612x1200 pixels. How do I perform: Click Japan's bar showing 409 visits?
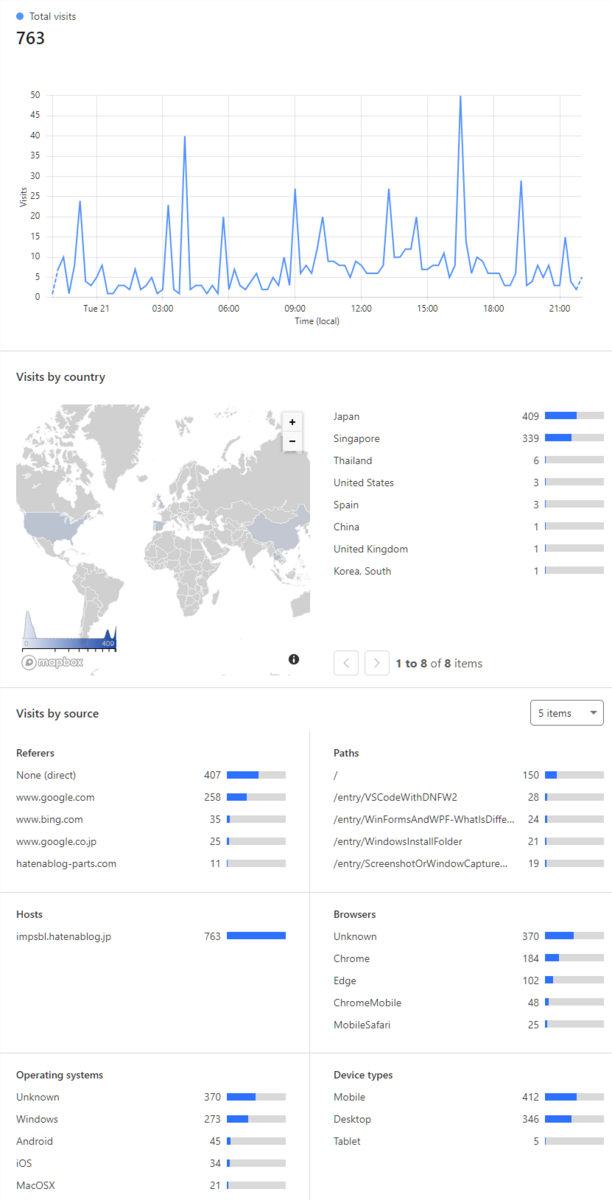pos(574,416)
